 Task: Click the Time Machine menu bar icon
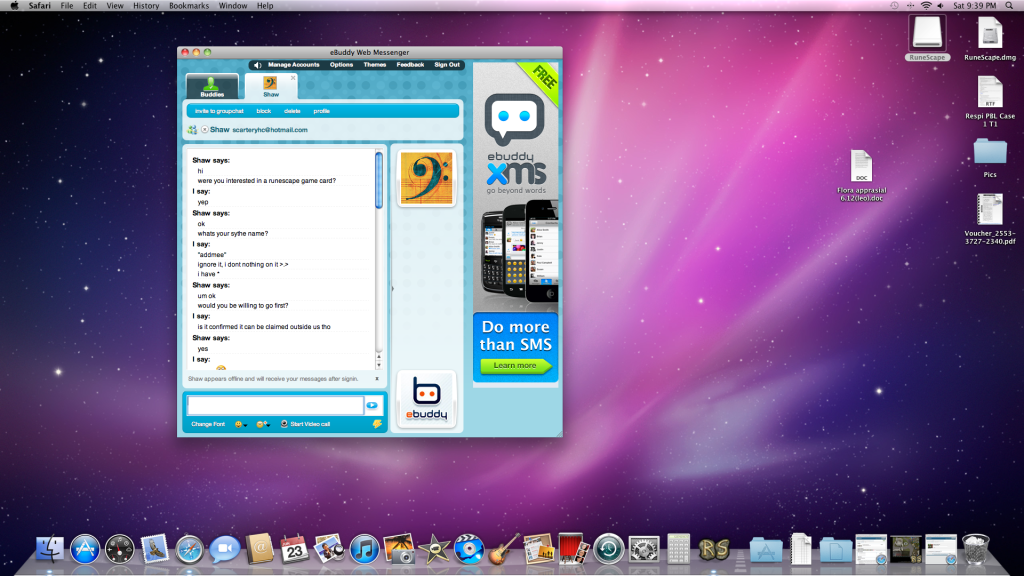click(895, 5)
